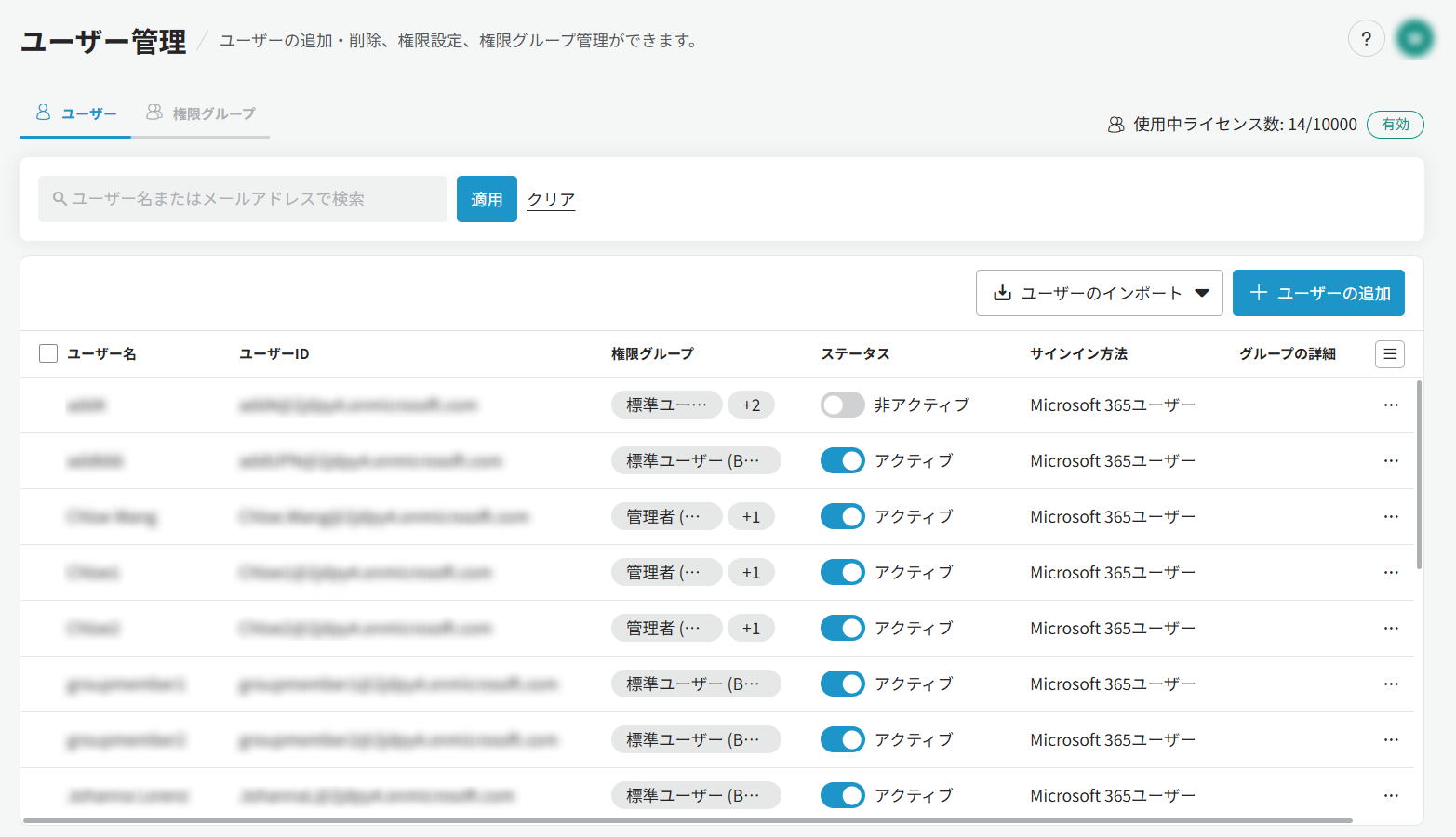Click the 有効 license status badge
The height and width of the screenshot is (837, 1456).
pos(1396,125)
